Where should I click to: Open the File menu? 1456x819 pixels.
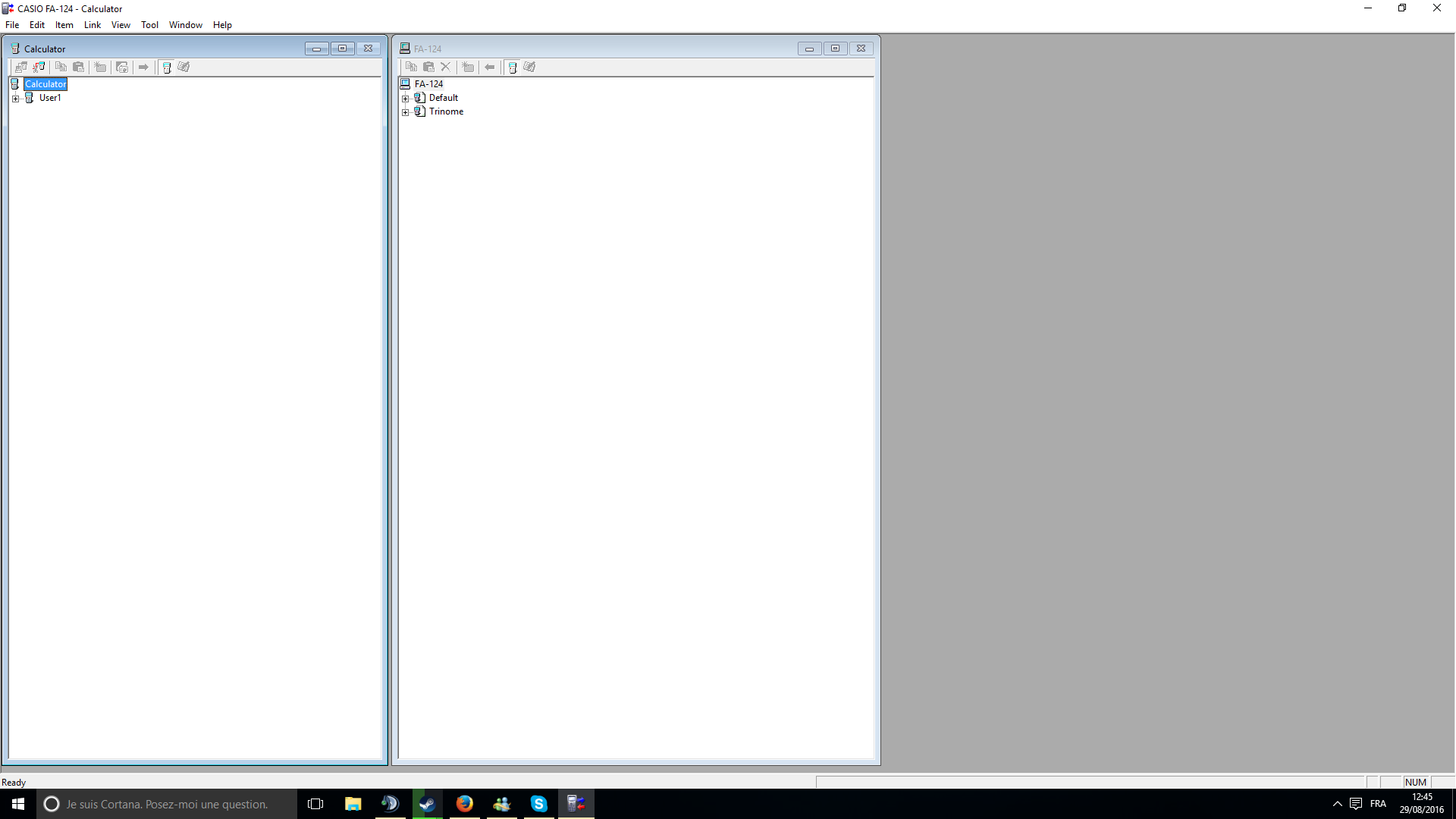click(12, 25)
